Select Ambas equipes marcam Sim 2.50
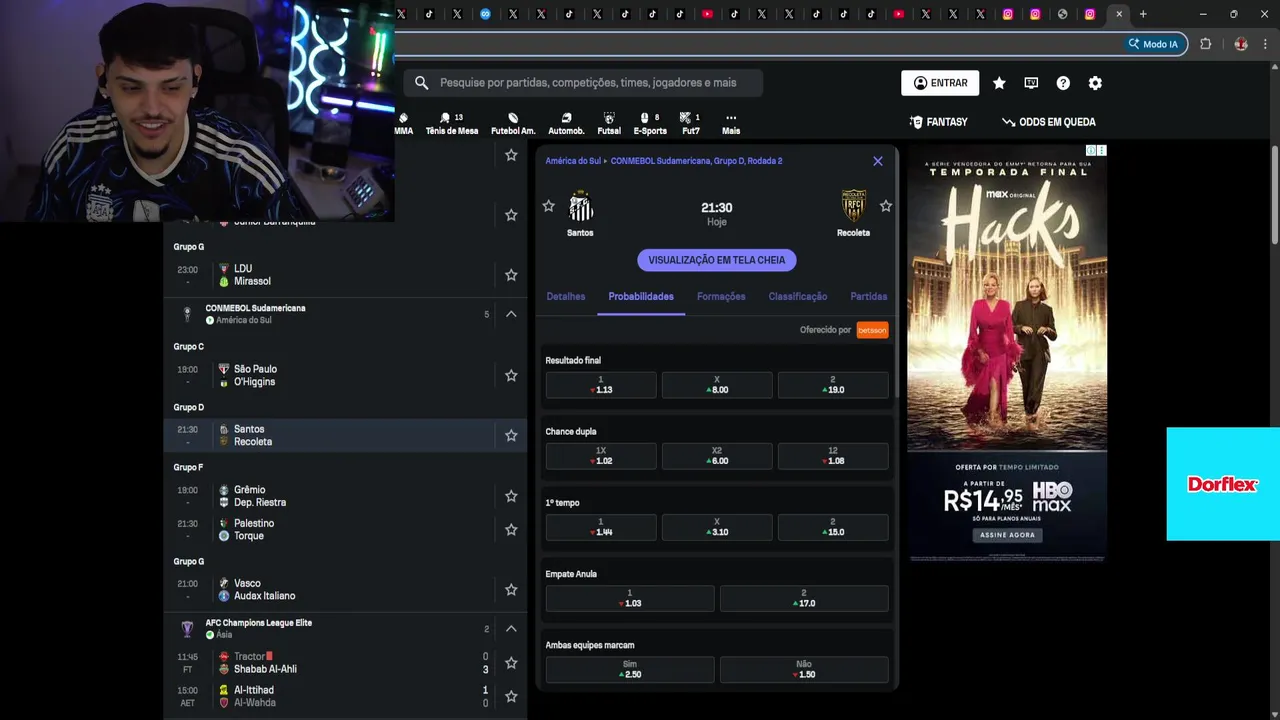The height and width of the screenshot is (720, 1280). point(630,669)
